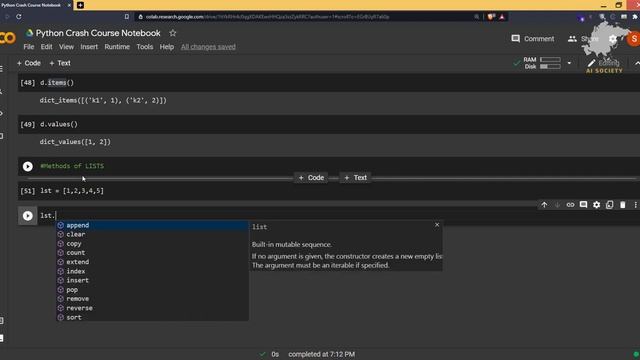Click the All changes saved link
640x360 pixels.
coord(208,47)
